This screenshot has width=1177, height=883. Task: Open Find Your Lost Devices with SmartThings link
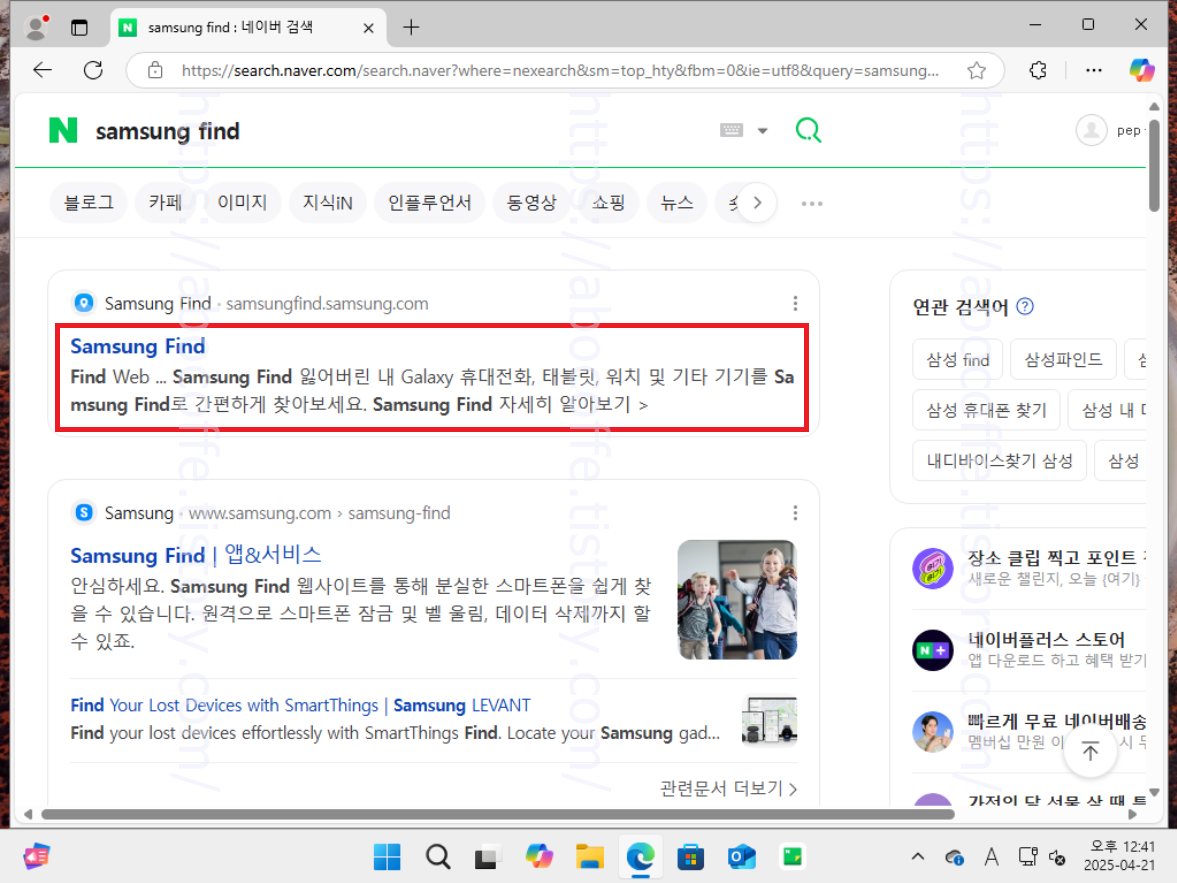(300, 705)
